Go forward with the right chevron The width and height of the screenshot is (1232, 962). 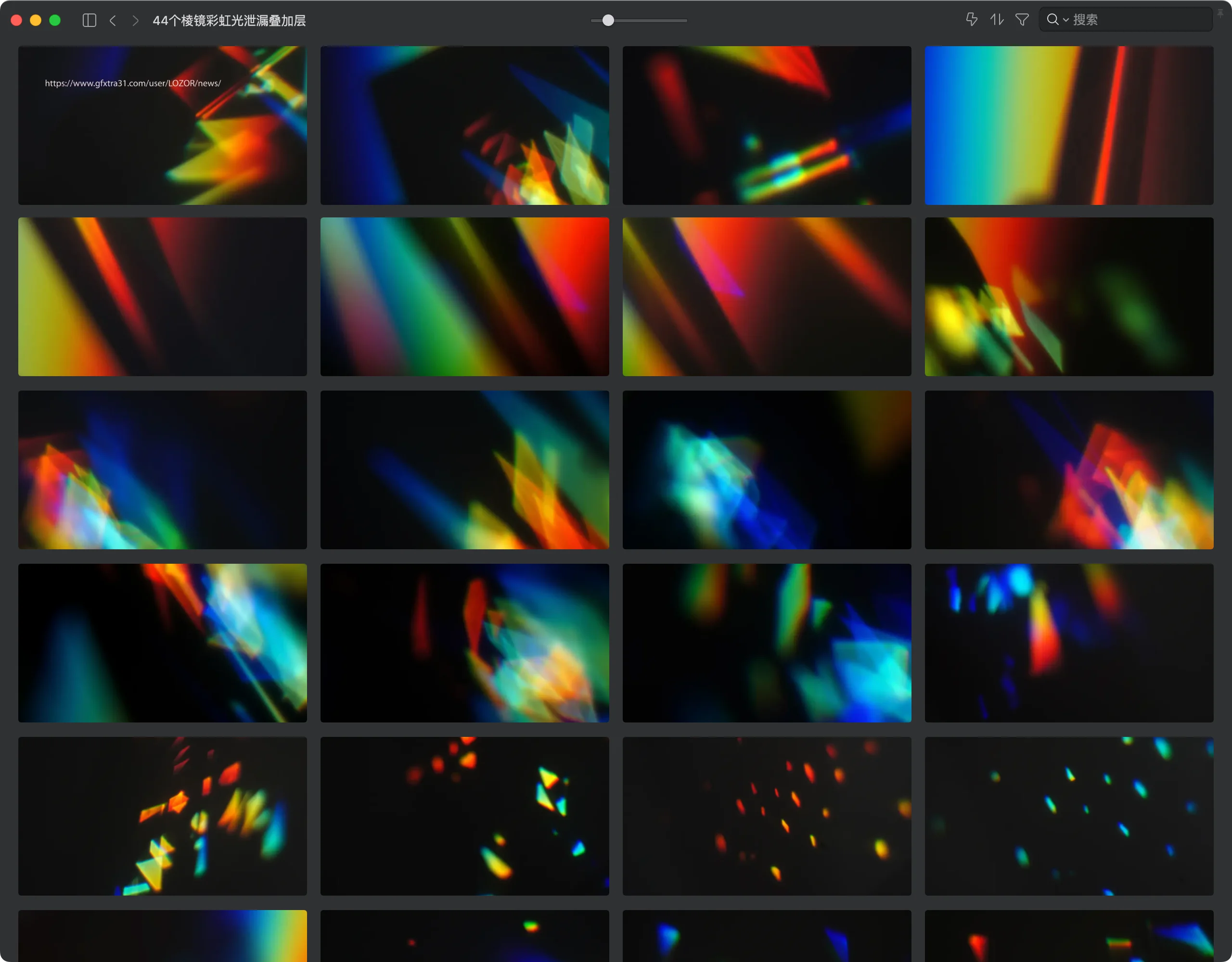135,20
